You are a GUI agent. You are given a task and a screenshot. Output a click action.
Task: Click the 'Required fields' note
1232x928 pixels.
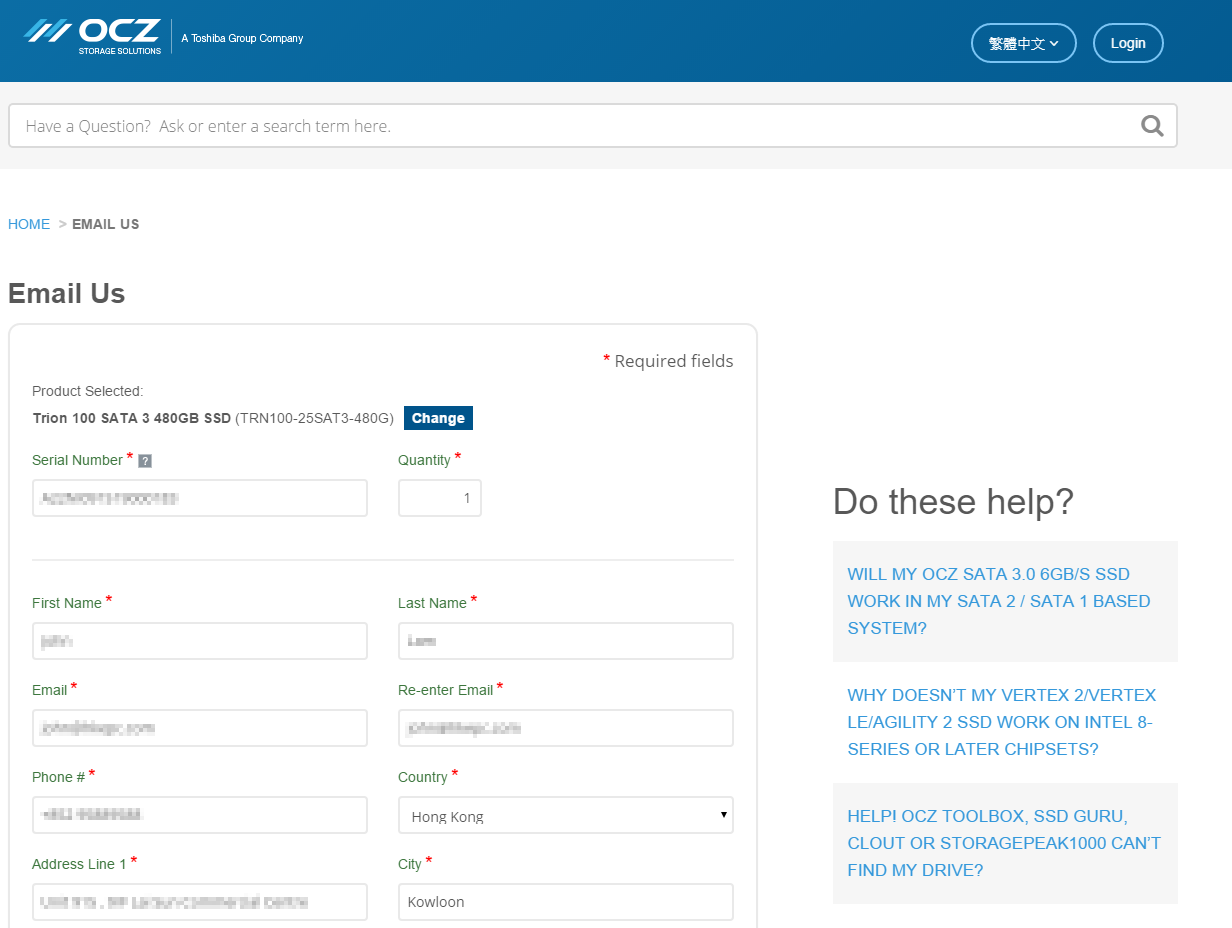click(x=668, y=361)
